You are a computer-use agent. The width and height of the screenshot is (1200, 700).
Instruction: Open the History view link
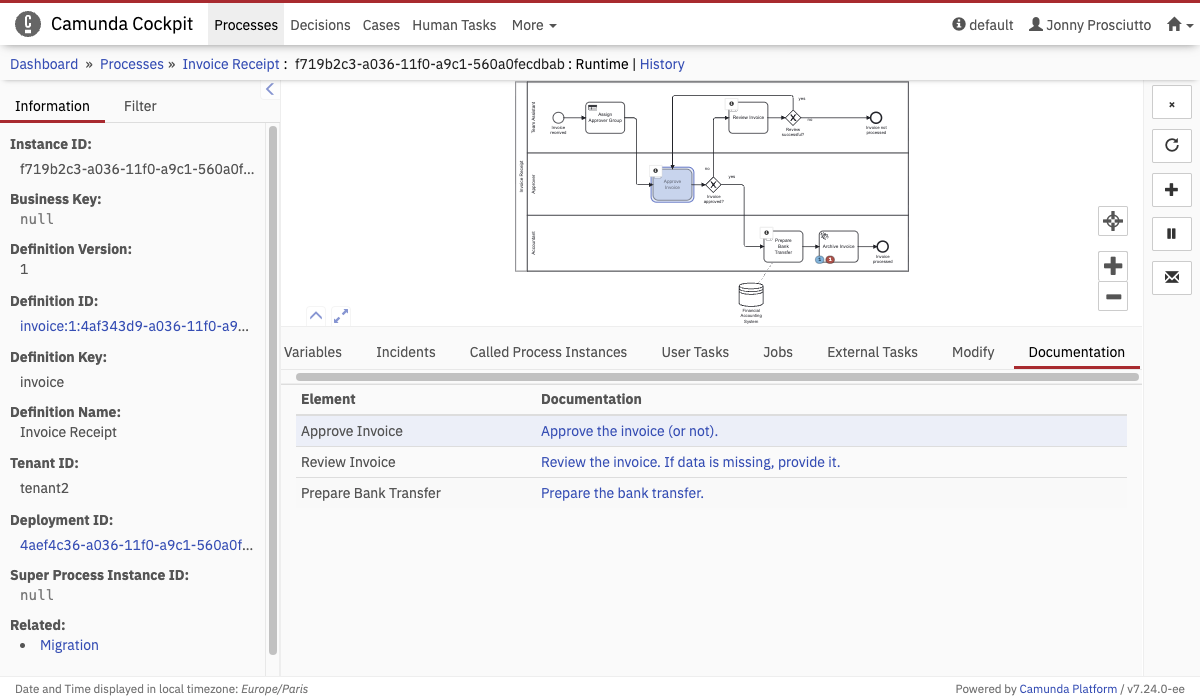coord(662,64)
